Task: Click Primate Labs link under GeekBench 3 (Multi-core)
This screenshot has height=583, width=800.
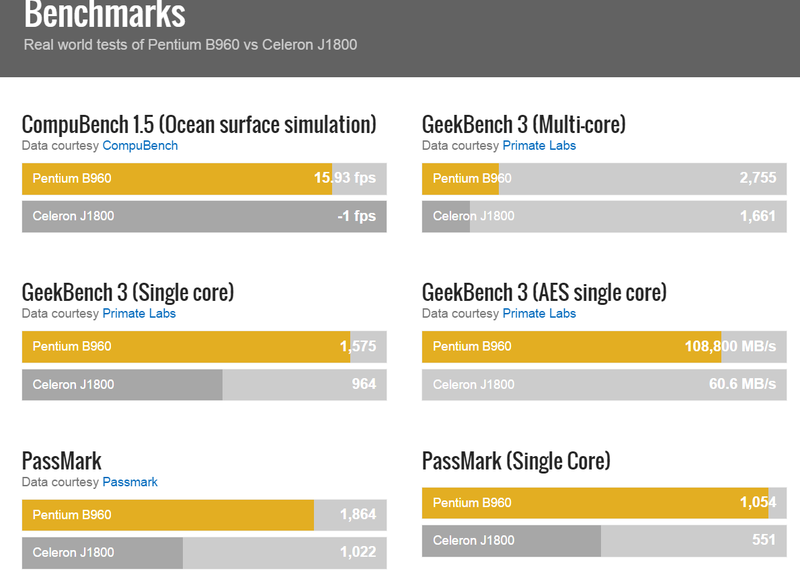Action: click(539, 145)
